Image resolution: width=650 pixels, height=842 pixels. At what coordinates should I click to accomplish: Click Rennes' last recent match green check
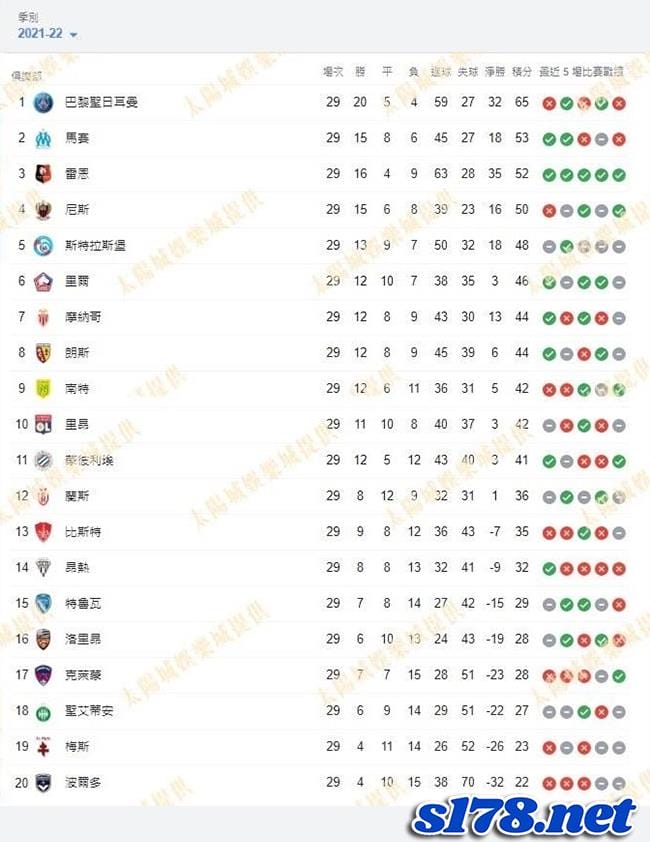(619, 175)
